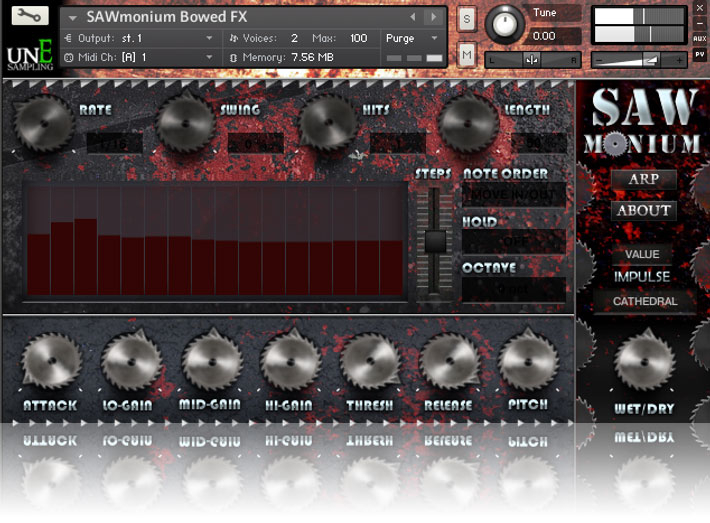Toggle the Solo S button

point(467,19)
